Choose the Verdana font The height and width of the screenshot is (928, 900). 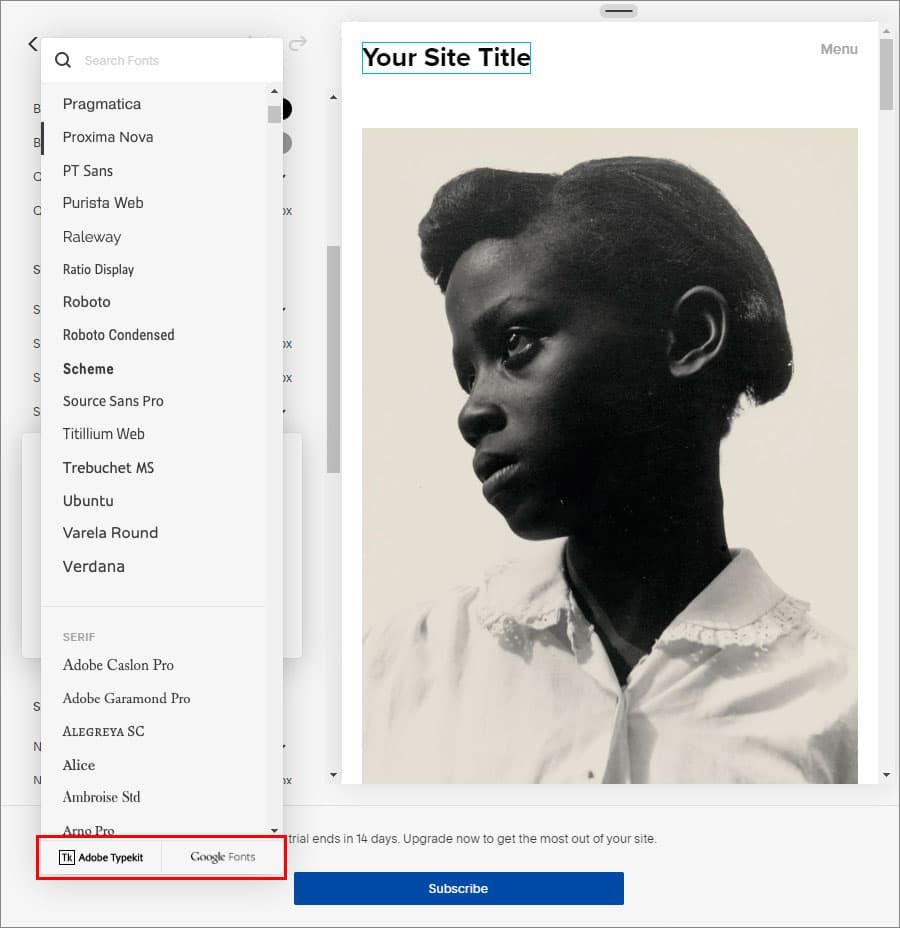[93, 566]
